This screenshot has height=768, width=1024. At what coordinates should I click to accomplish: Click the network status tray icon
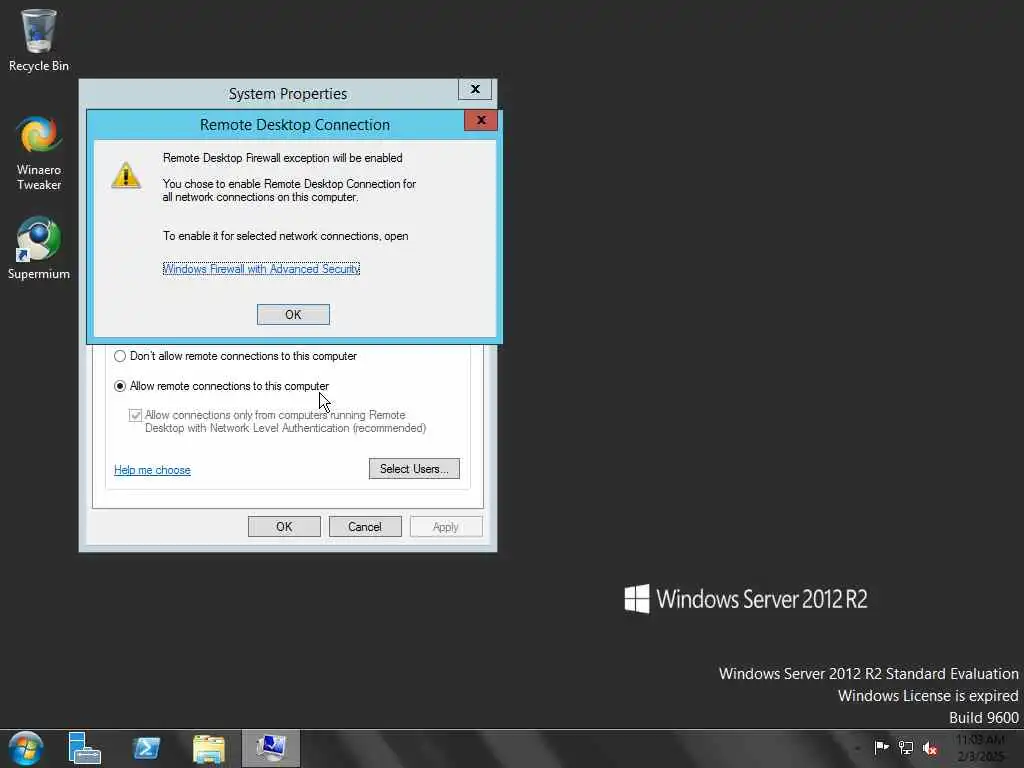(x=906, y=748)
